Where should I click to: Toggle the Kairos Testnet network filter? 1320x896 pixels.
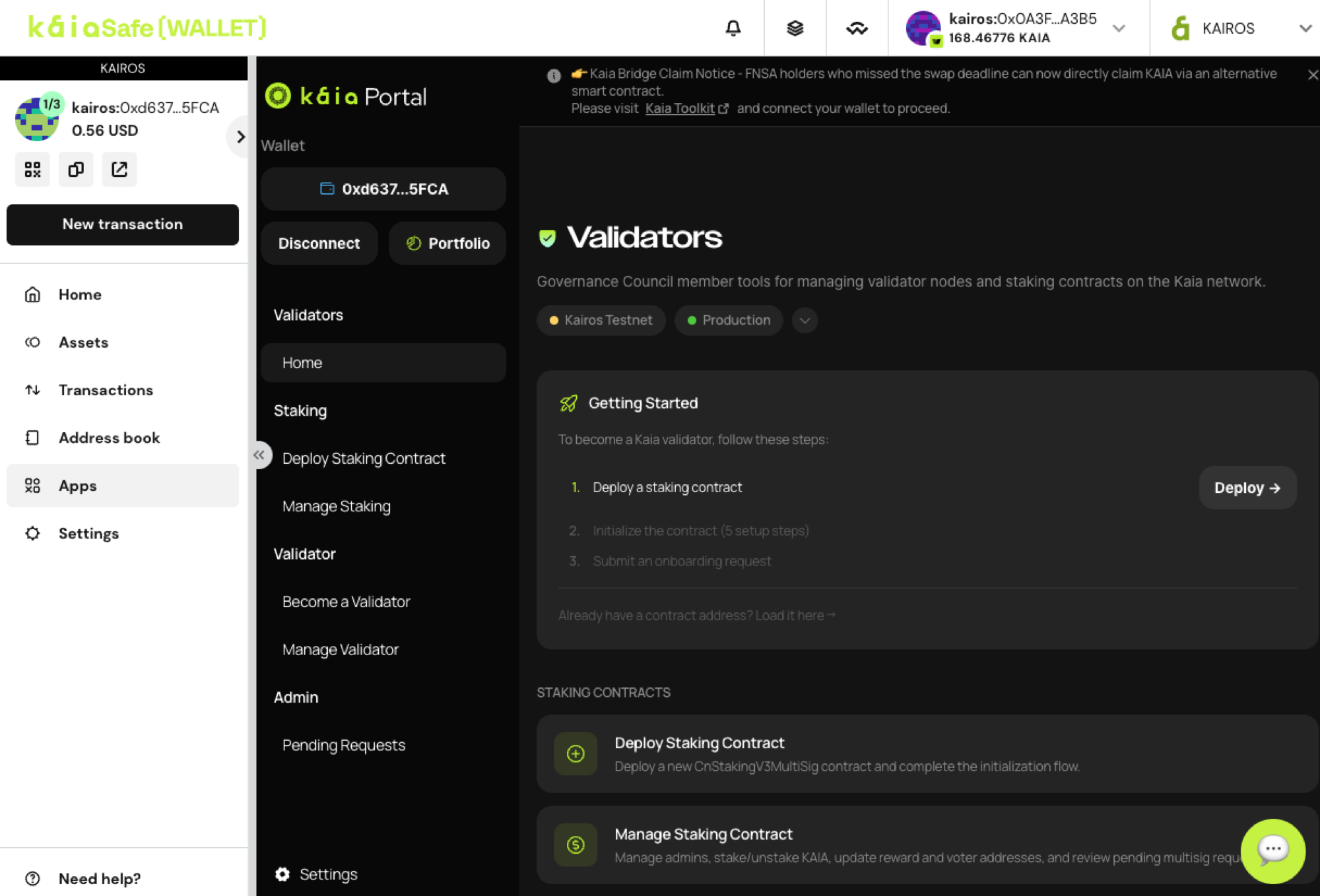601,320
